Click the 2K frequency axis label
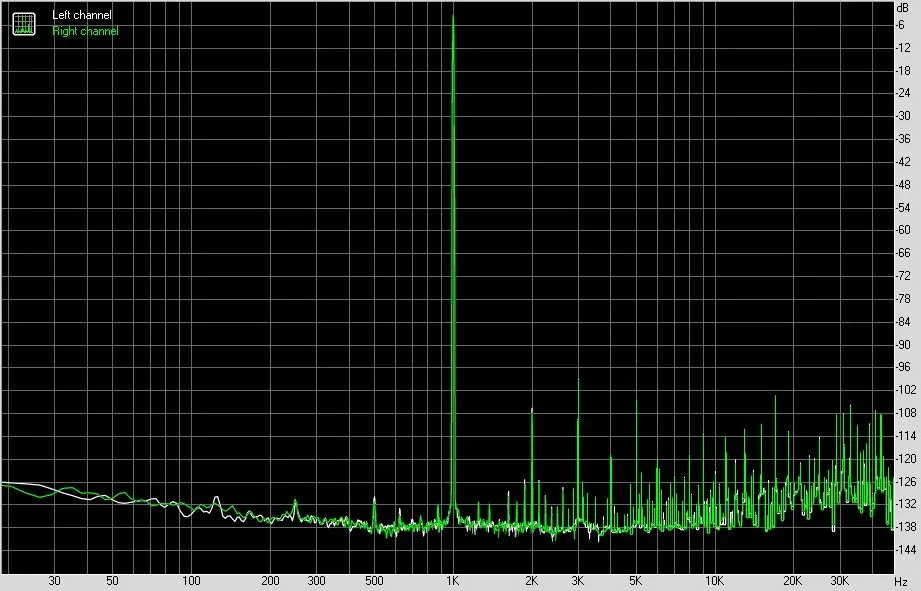Image resolution: width=921 pixels, height=591 pixels. click(532, 581)
